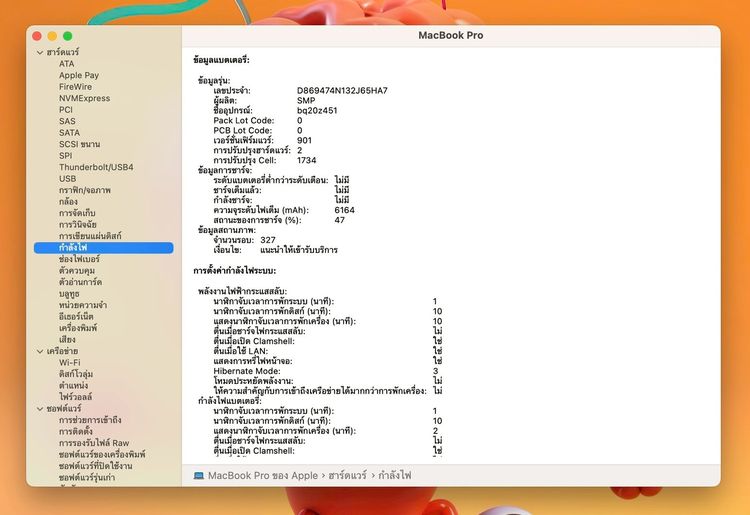Select เสียง in the sidebar
The width and height of the screenshot is (750, 515).
pyautogui.click(x=67, y=339)
